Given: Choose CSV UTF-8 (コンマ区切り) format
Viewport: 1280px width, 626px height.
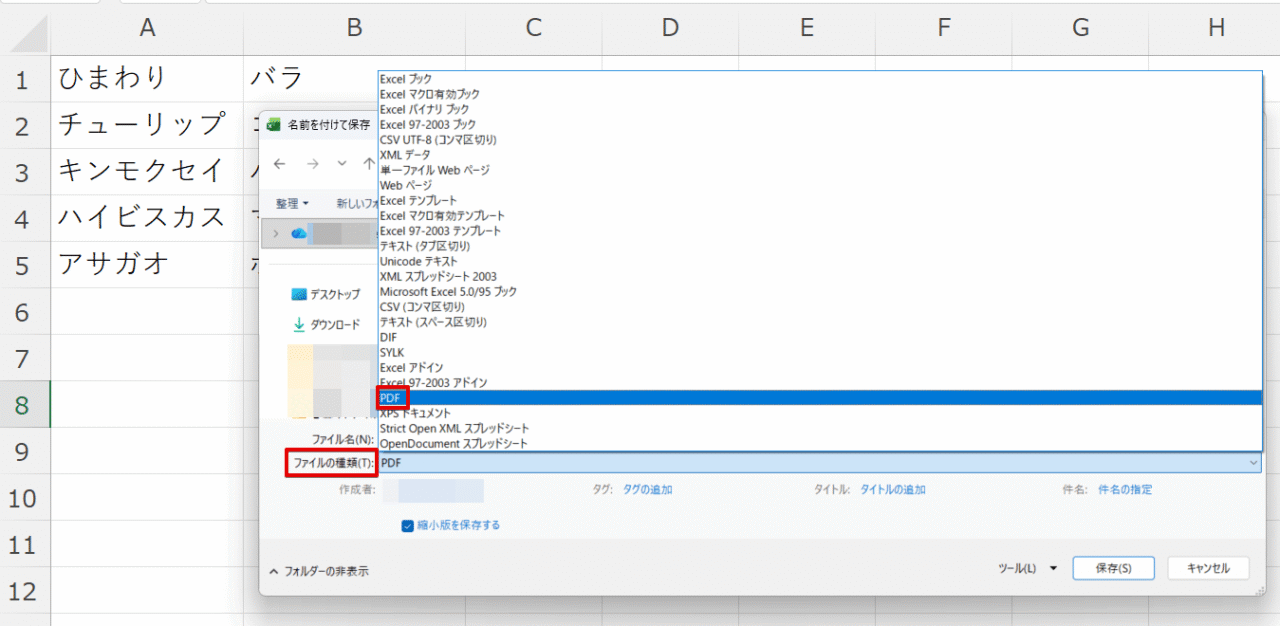Looking at the screenshot, I should tap(438, 140).
